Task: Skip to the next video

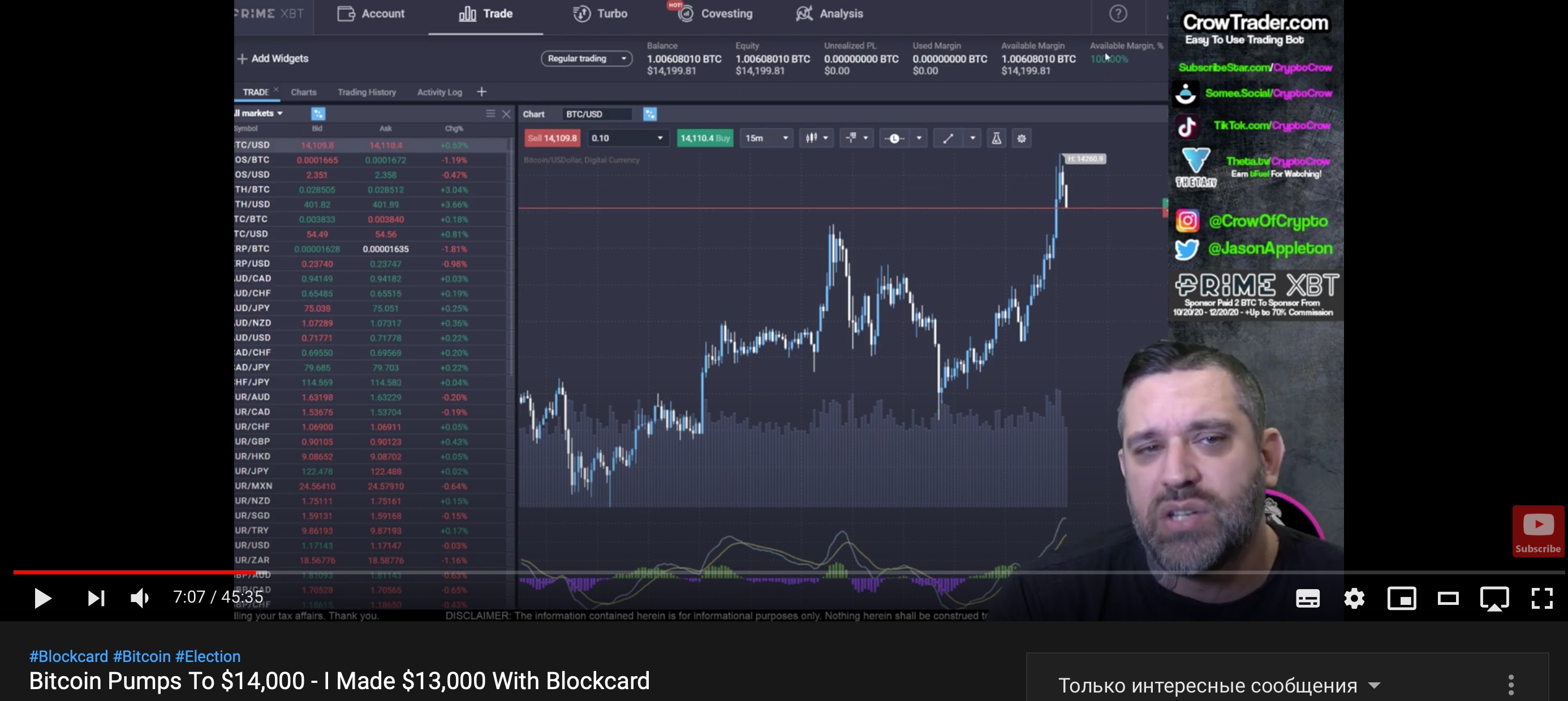Action: 96,598
